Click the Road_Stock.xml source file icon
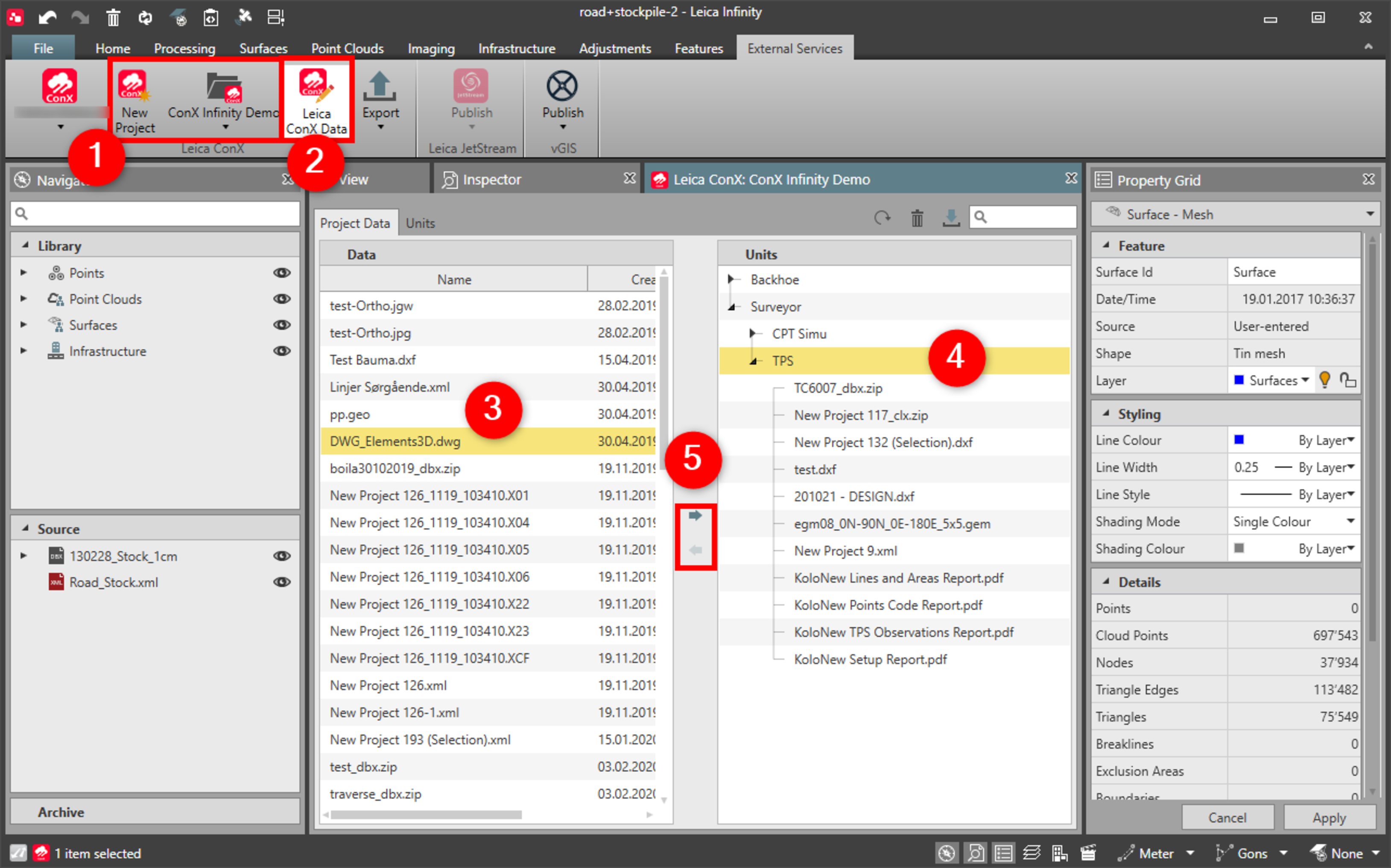The image size is (1391, 868). point(56,582)
